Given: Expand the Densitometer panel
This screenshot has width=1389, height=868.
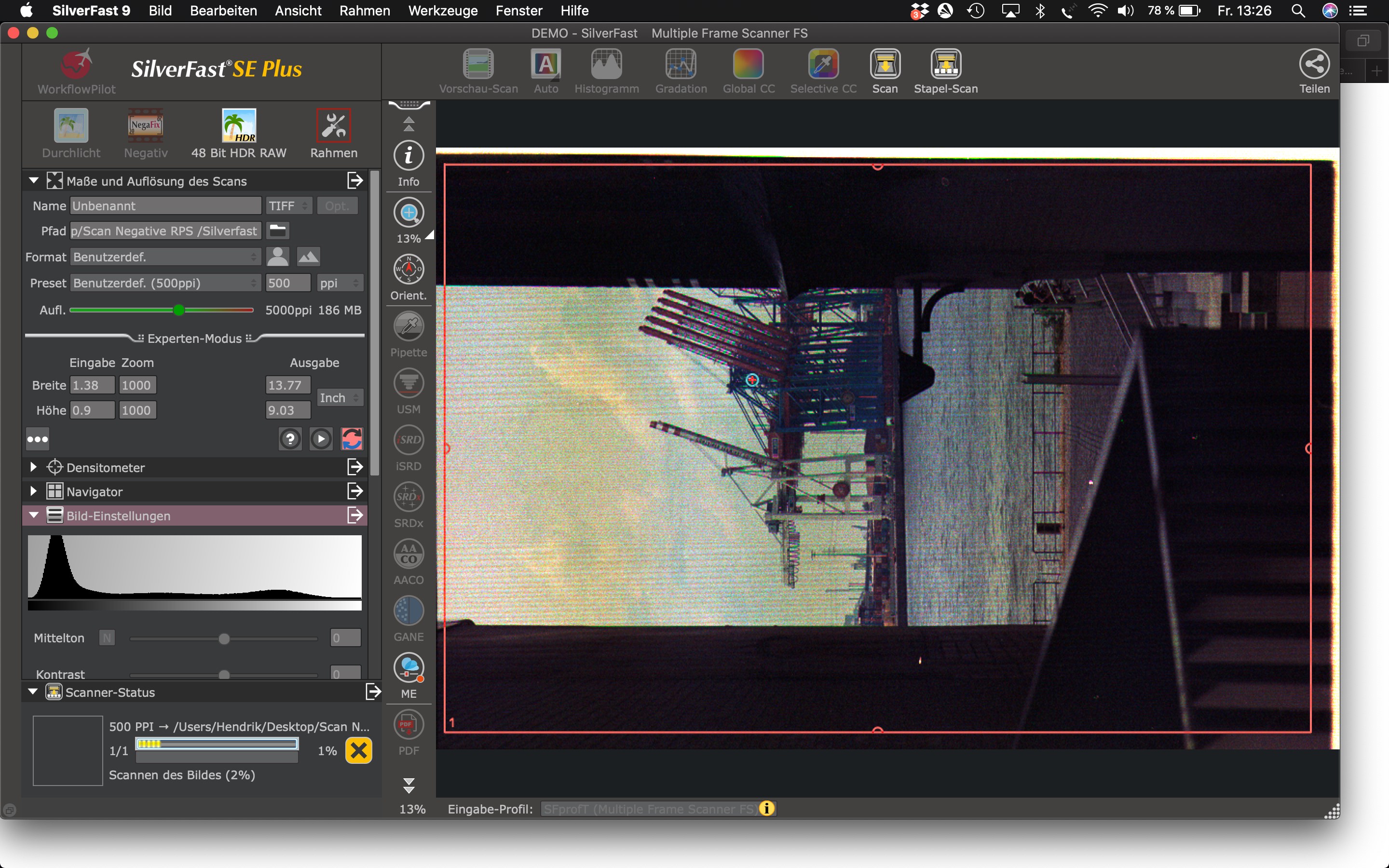Looking at the screenshot, I should [33, 467].
